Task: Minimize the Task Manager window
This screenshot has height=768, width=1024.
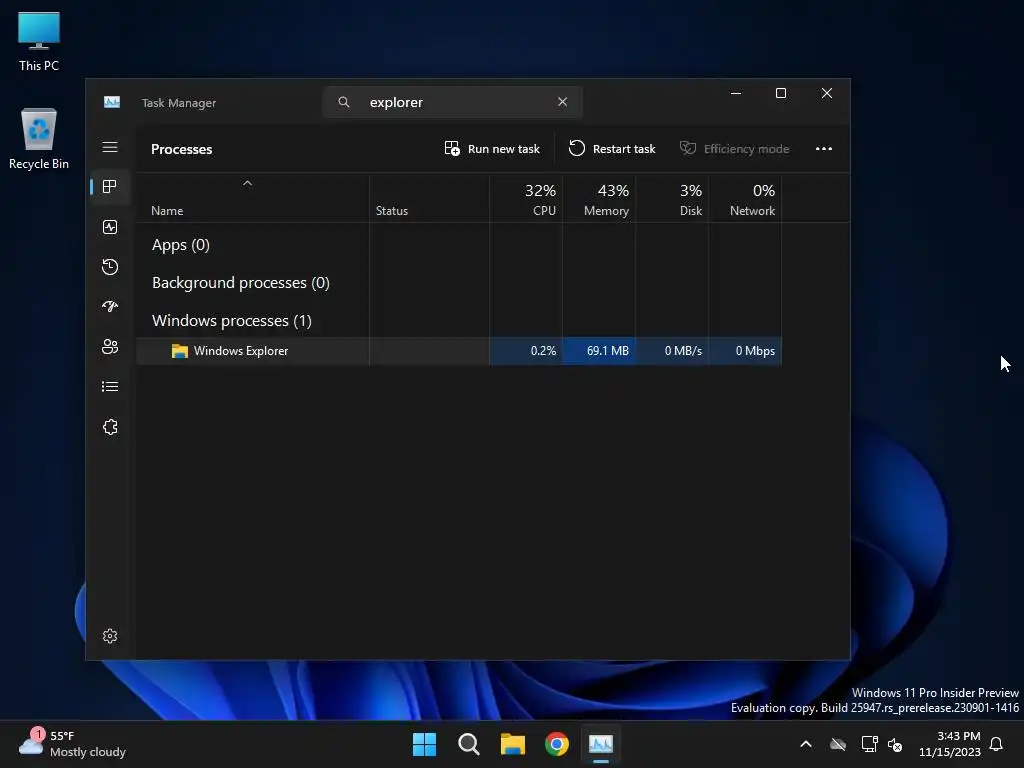Action: [x=735, y=93]
